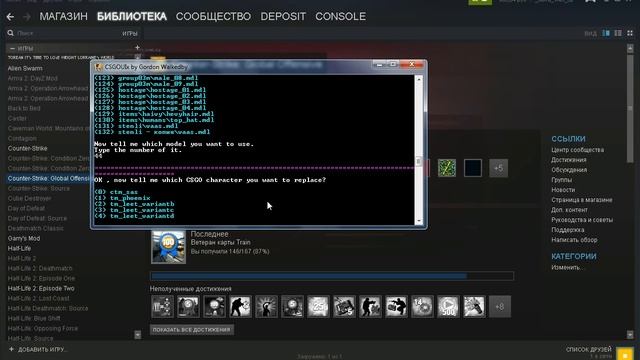640x360 pixels.
Task: Select Day of Defeat: Source
Action: (x=37, y=218)
